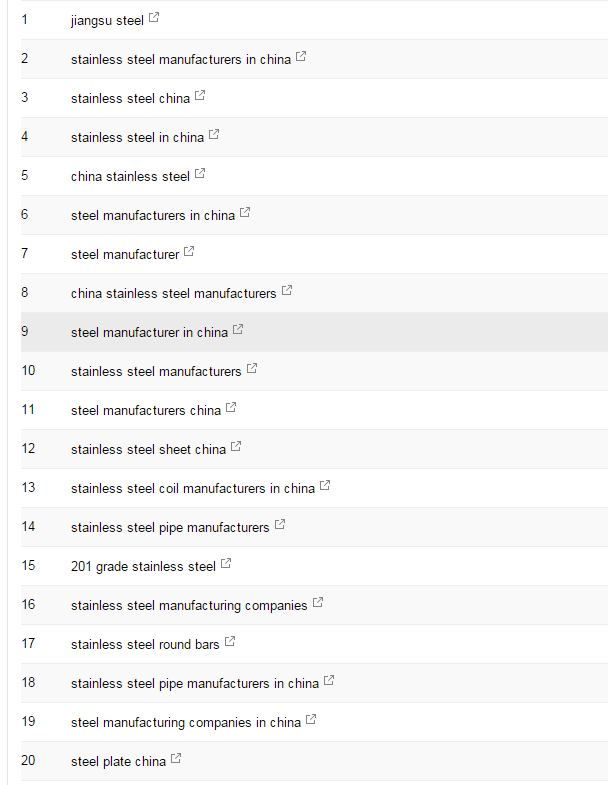This screenshot has width=608, height=785.
Task: Select keyword steel manufacturing companies in china
Action: tap(186, 723)
